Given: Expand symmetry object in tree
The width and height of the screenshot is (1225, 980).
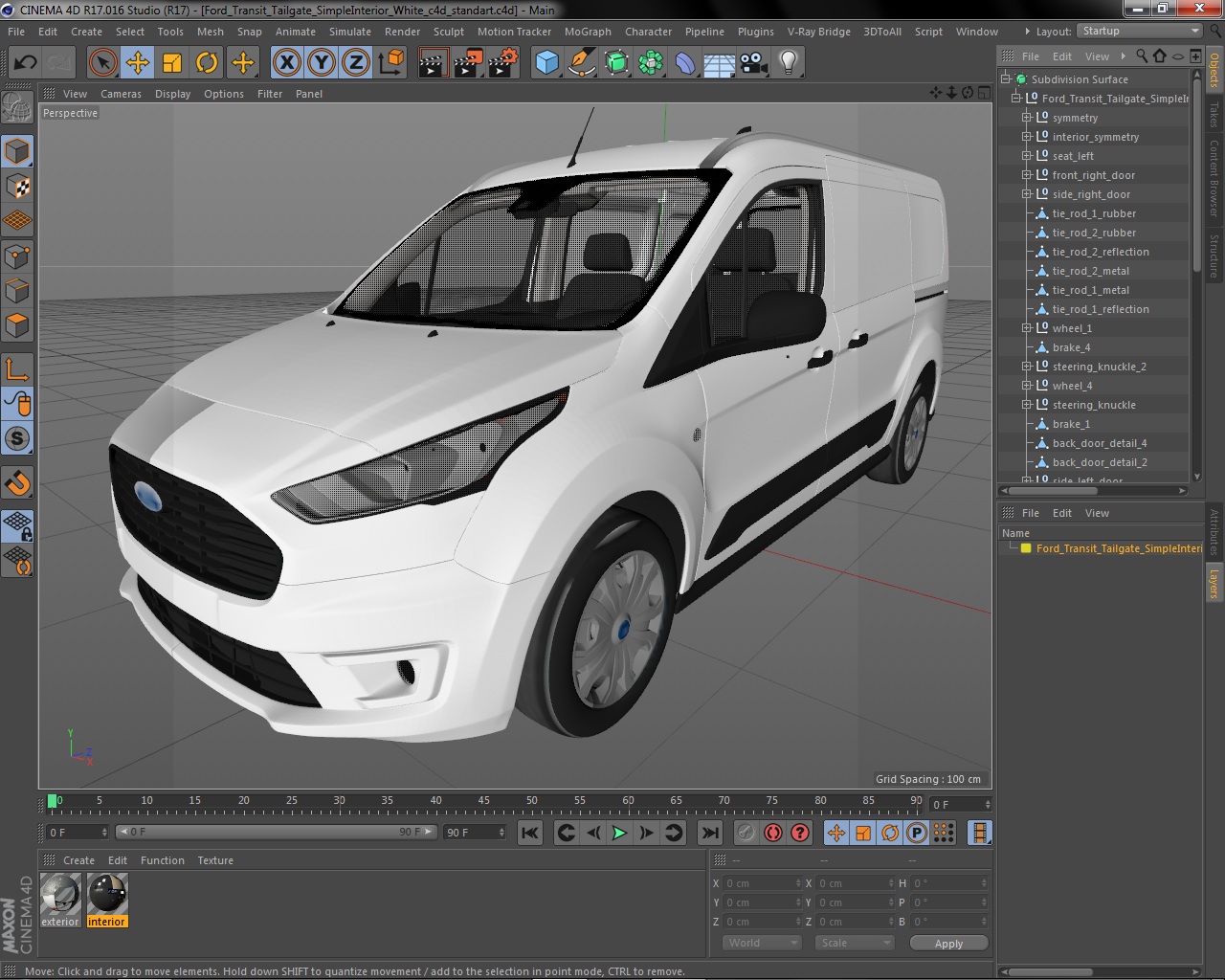Looking at the screenshot, I should [1026, 118].
